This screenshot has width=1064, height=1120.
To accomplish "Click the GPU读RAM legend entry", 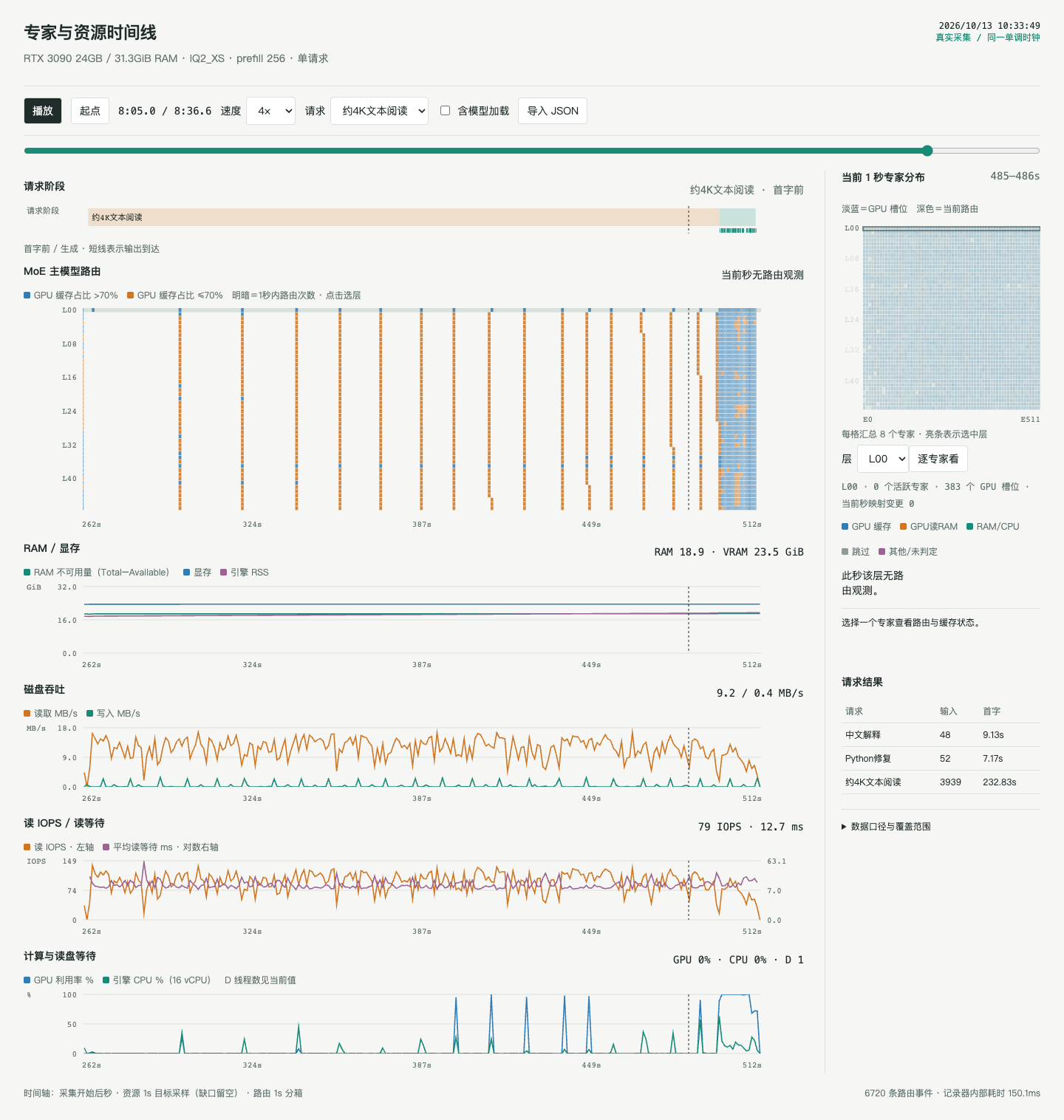I will click(929, 527).
